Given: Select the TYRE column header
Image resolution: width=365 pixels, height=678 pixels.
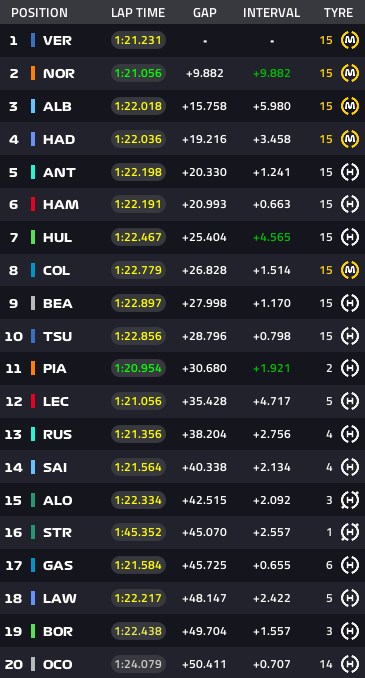Looking at the screenshot, I should click(339, 13).
